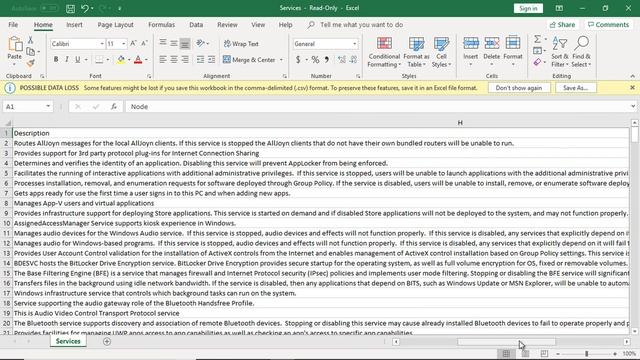Click Don't show again button
This screenshot has width=640, height=360.
[x=519, y=88]
